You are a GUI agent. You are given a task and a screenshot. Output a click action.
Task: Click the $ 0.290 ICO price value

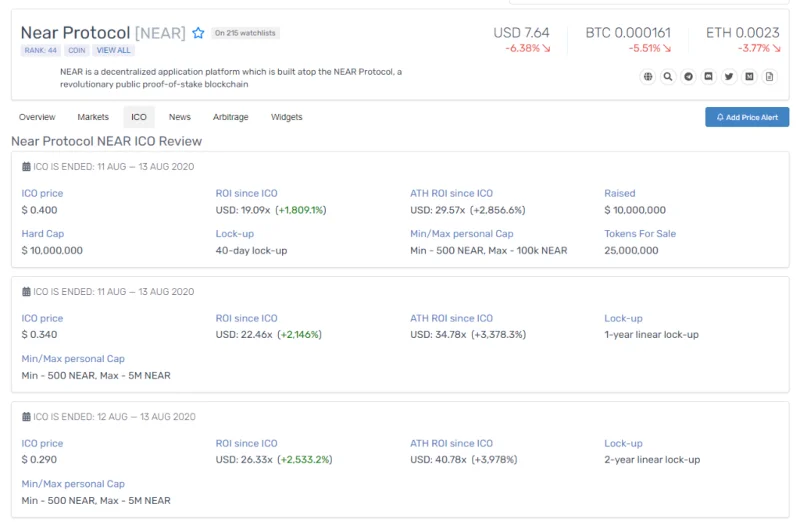click(39, 459)
